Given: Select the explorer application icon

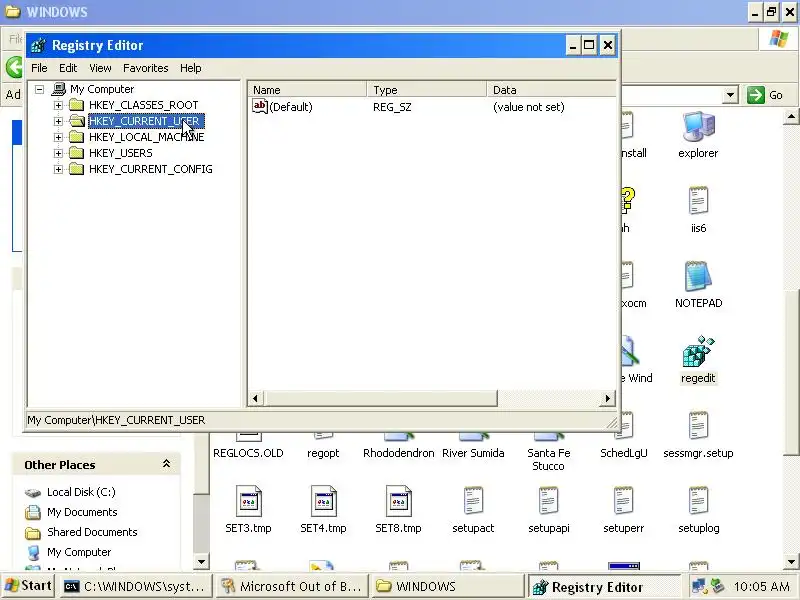Looking at the screenshot, I should click(x=698, y=127).
